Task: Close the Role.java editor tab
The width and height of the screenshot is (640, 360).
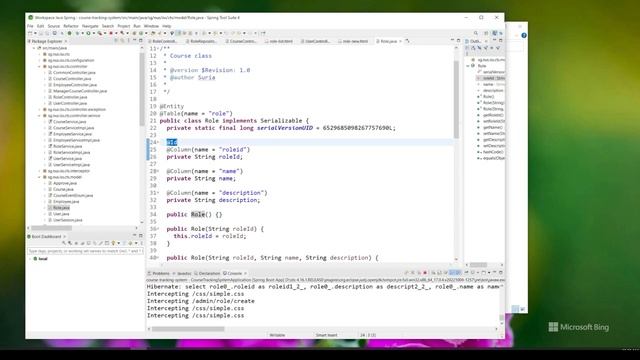Action: tap(400, 41)
